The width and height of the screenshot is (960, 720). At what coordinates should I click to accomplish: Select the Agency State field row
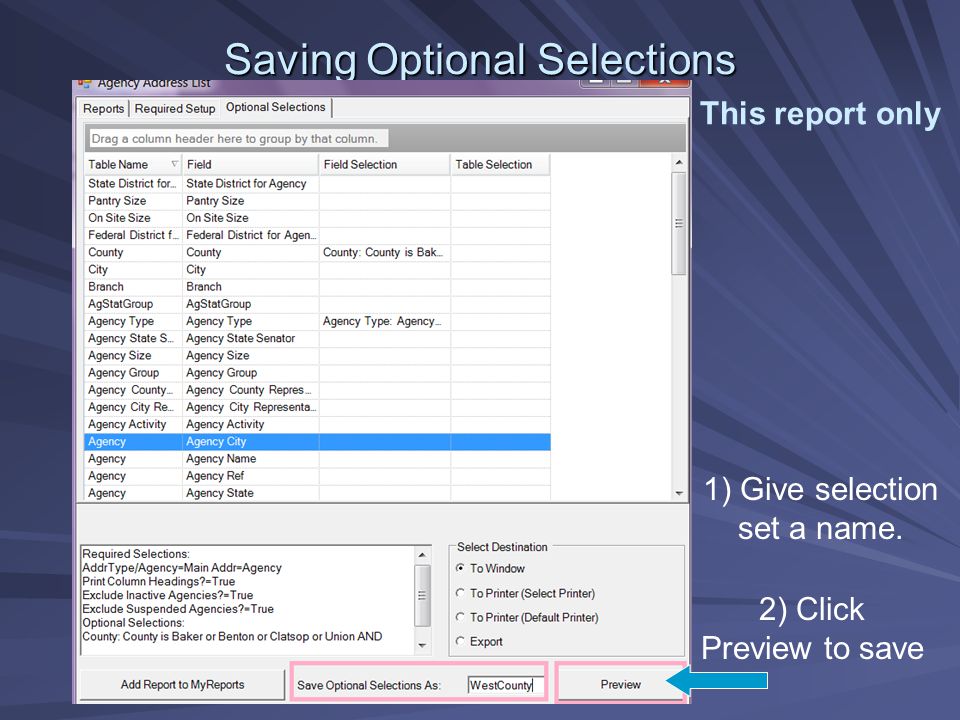click(x=317, y=493)
